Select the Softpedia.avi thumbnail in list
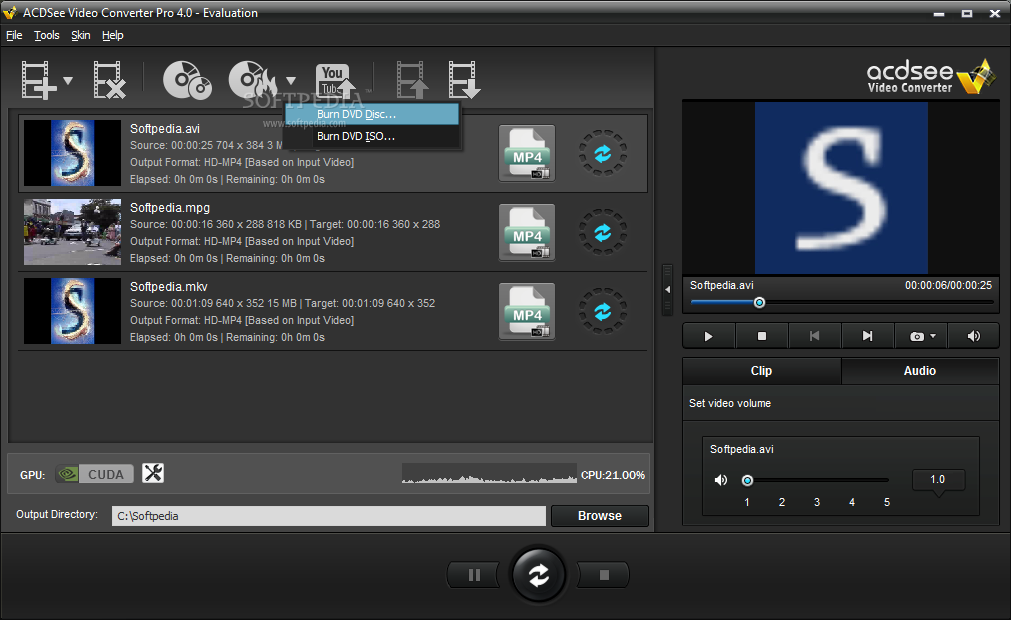1011x620 pixels. click(72, 153)
